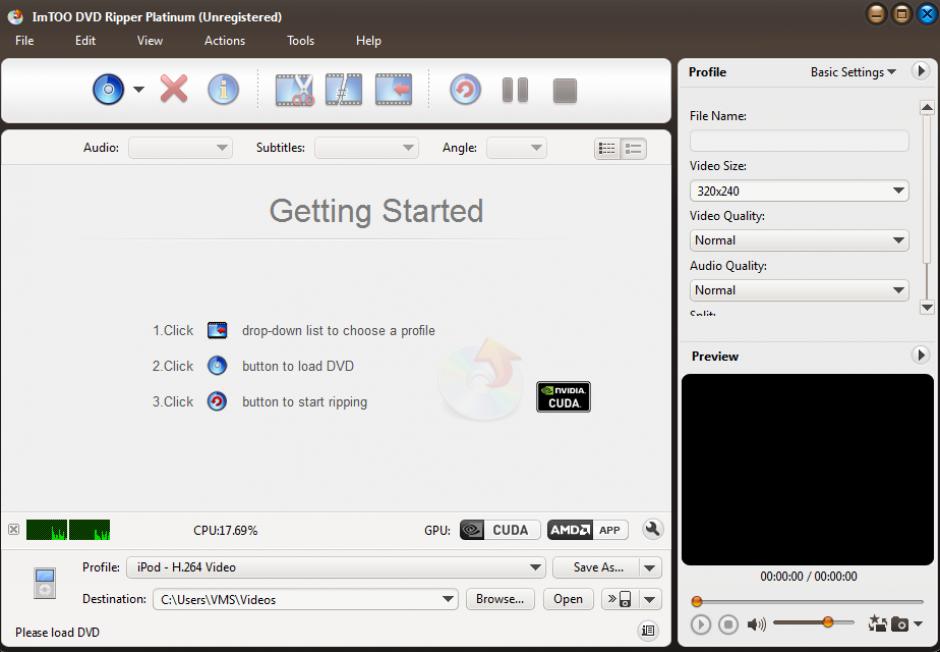Expand the Profile panel arrow
Image resolution: width=940 pixels, height=652 pixels.
coord(920,71)
